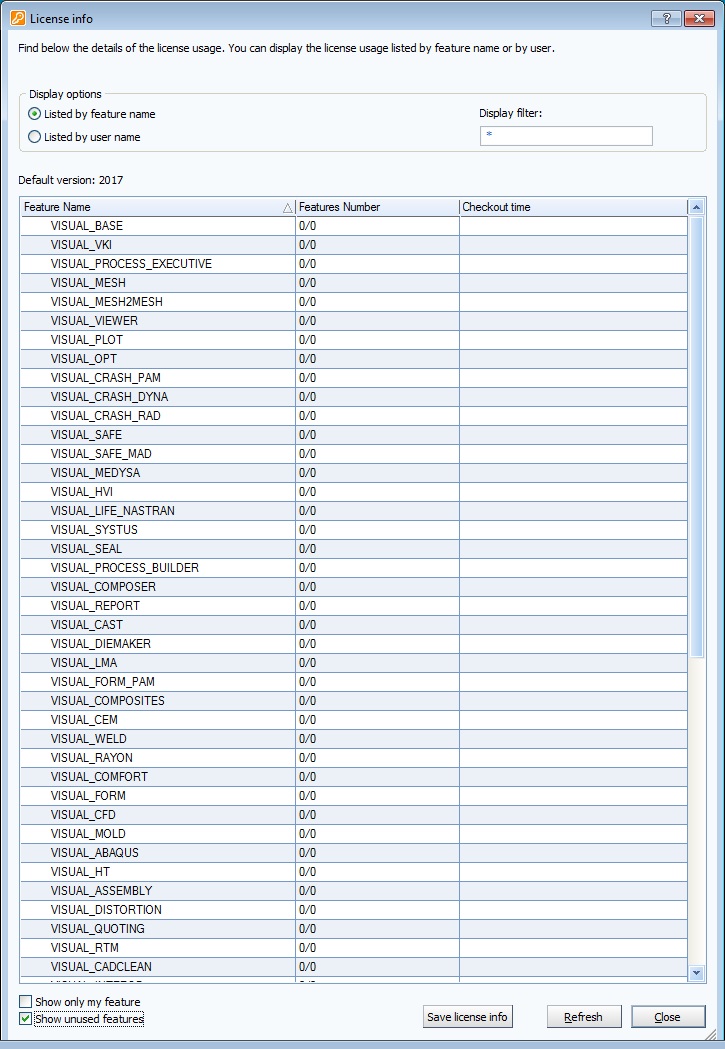725x1049 pixels.
Task: Select the VISUAL_SAFE_MAD row
Action: (x=354, y=454)
